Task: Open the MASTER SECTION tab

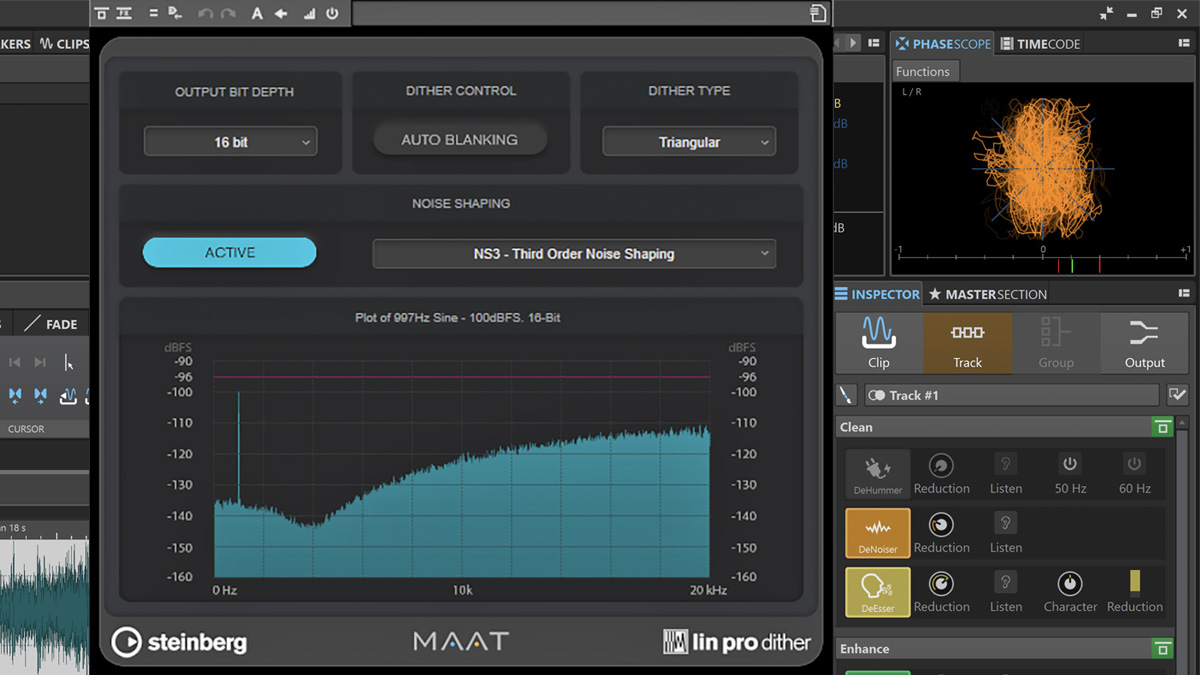Action: coord(988,294)
